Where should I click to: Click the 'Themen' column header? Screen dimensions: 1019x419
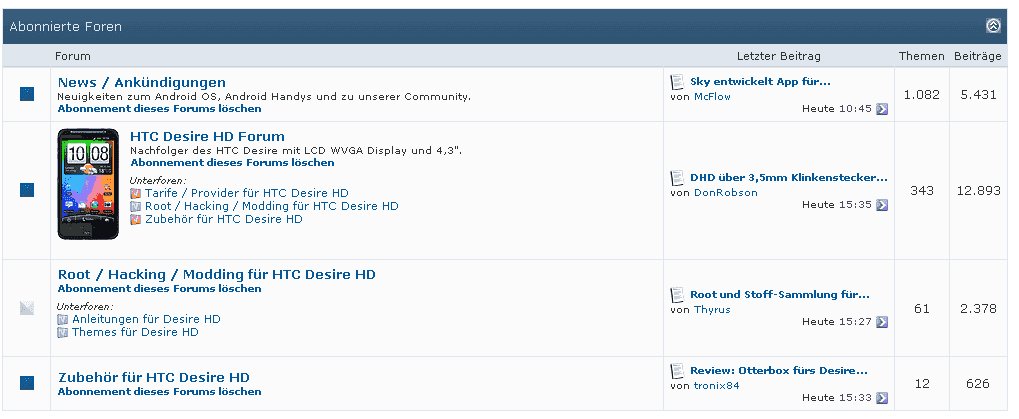[922, 56]
